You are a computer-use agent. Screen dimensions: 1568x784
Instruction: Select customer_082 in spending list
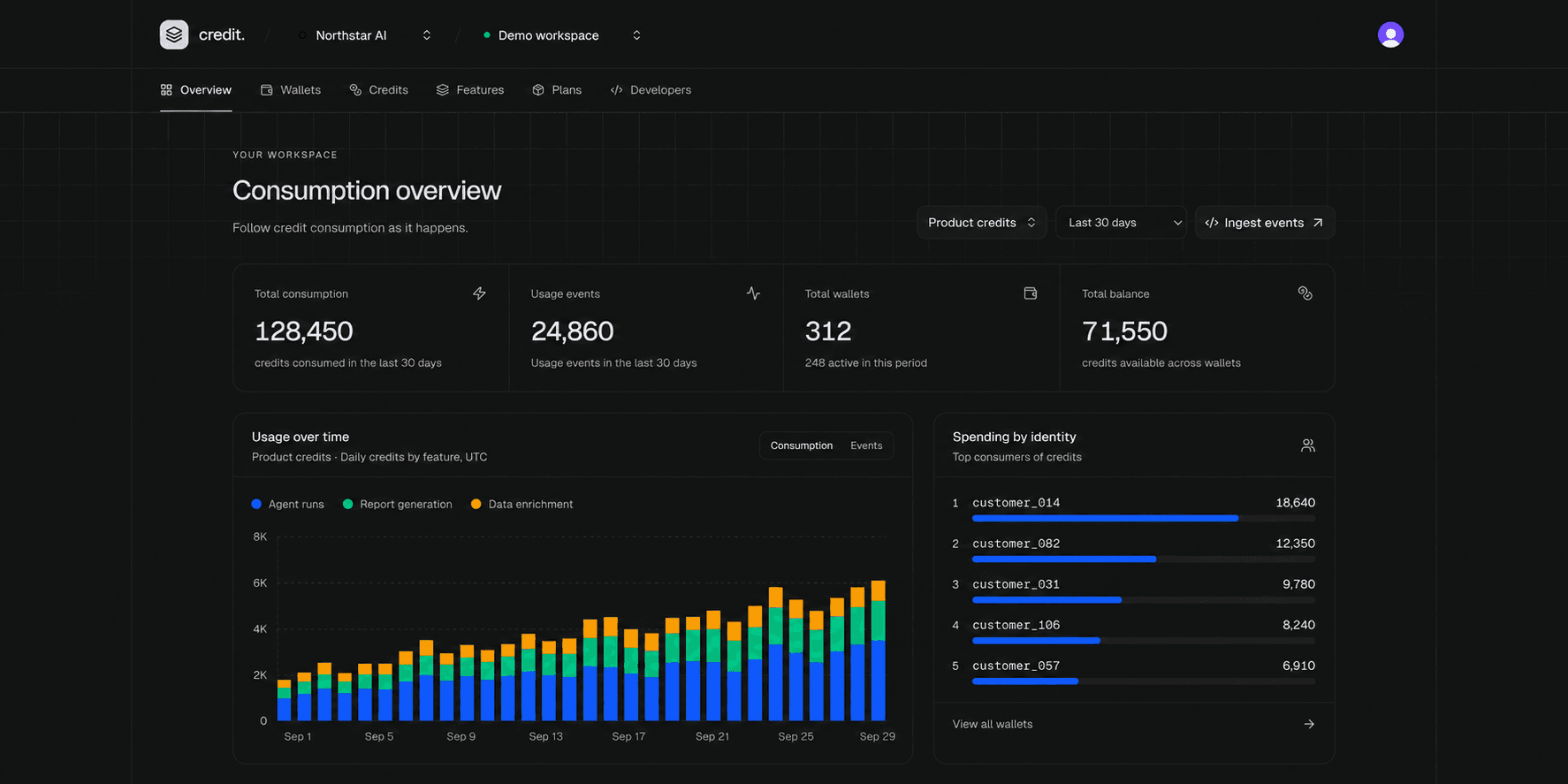pos(1134,549)
